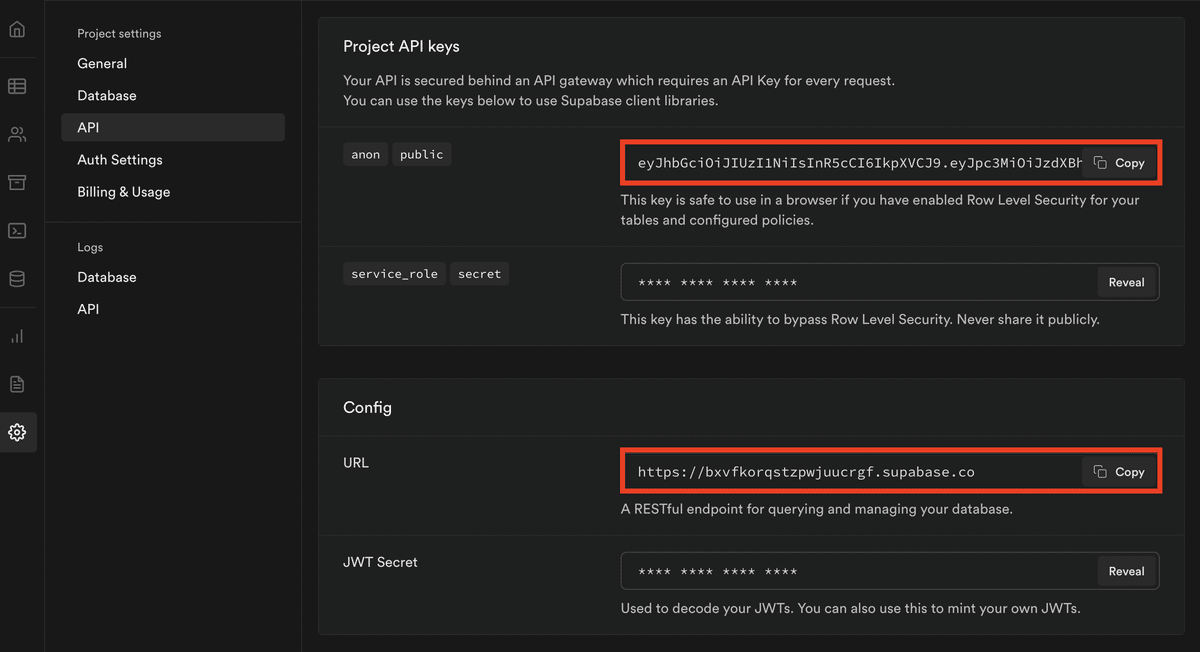Copy the project URL

click(1119, 472)
